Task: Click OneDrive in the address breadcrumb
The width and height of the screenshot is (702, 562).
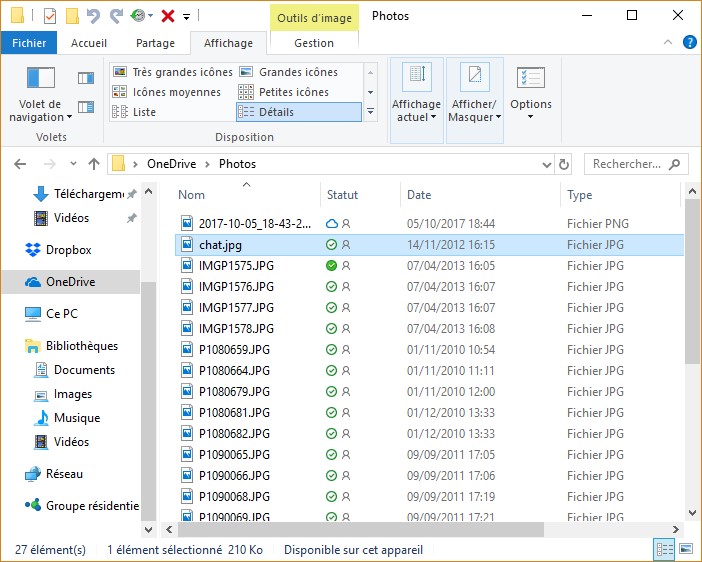Action: click(x=171, y=164)
